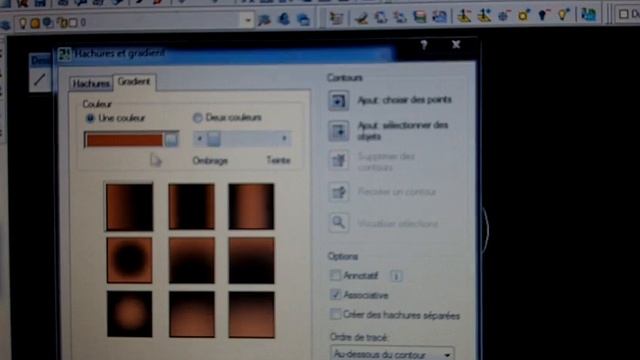Click the Supprimer des contours icon
Viewport: 640px width, 360px height.
coord(338,160)
